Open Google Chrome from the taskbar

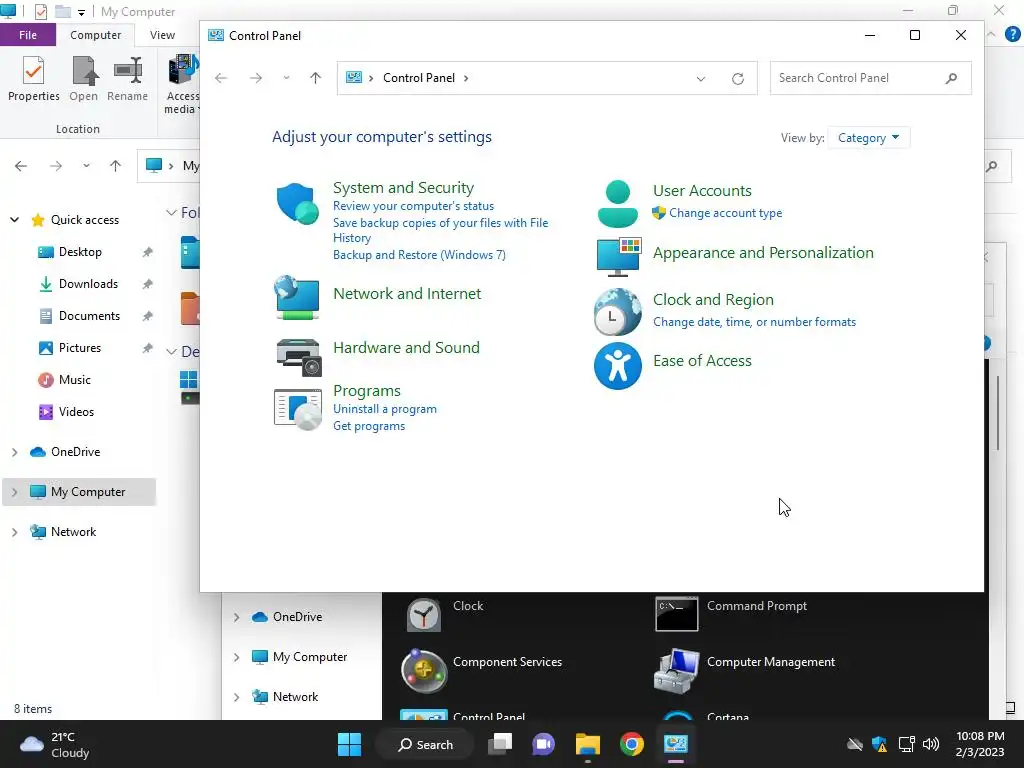click(x=632, y=744)
